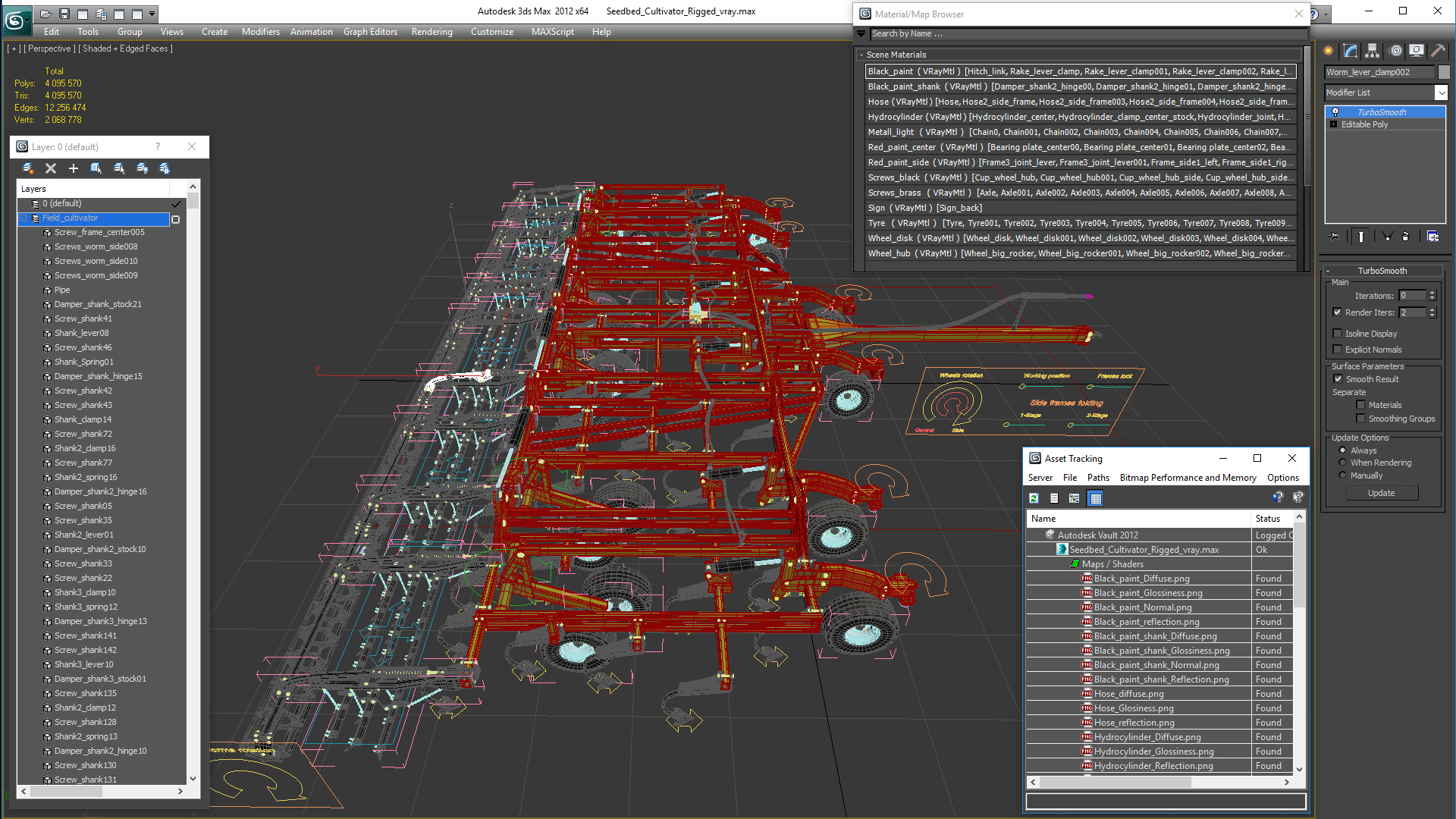This screenshot has height=819, width=1456.
Task: Switch Asset Tracking to tree view icon
Action: (x=1074, y=498)
